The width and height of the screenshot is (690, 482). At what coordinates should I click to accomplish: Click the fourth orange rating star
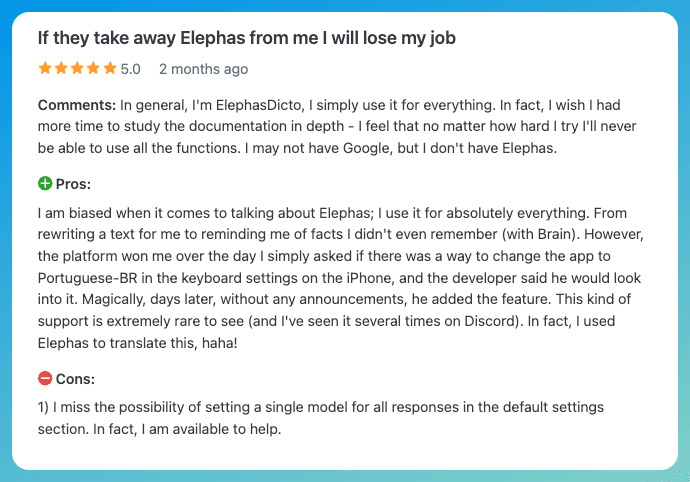[x=94, y=69]
